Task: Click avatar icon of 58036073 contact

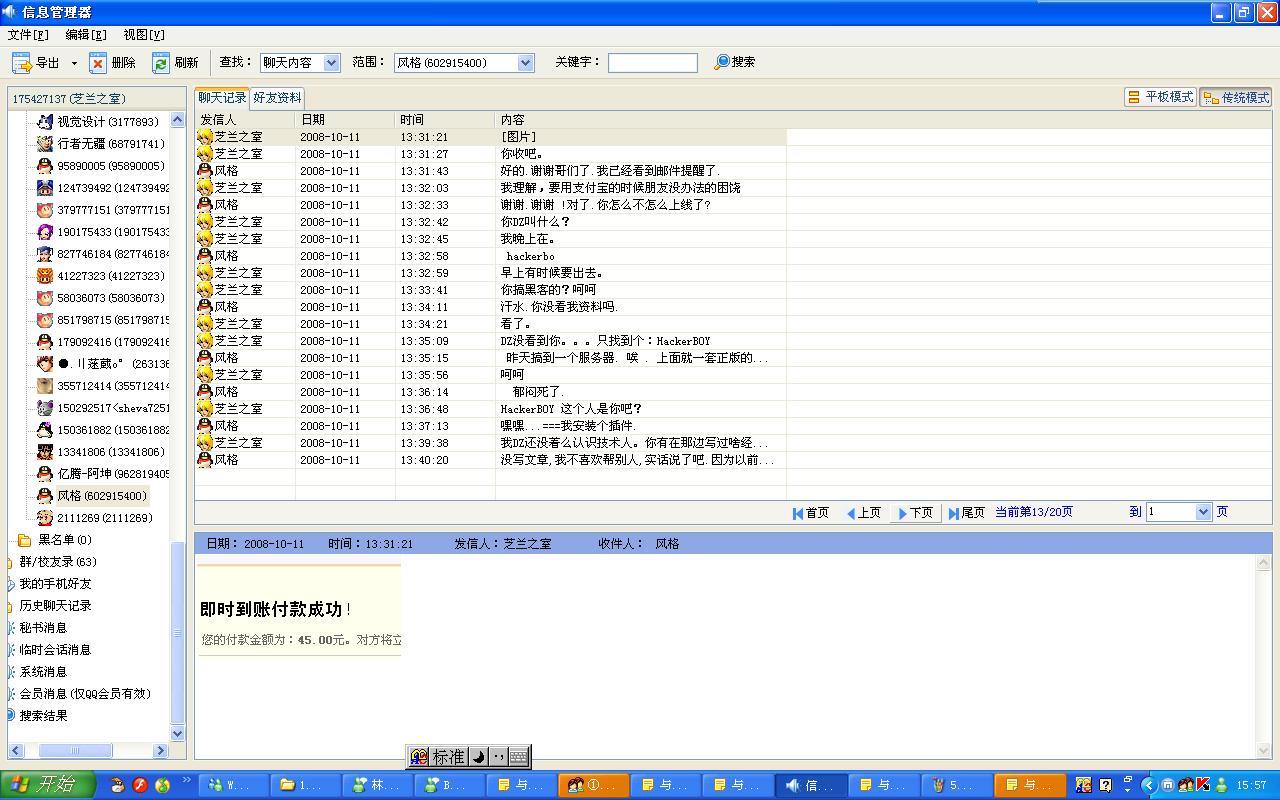Action: pos(44,298)
